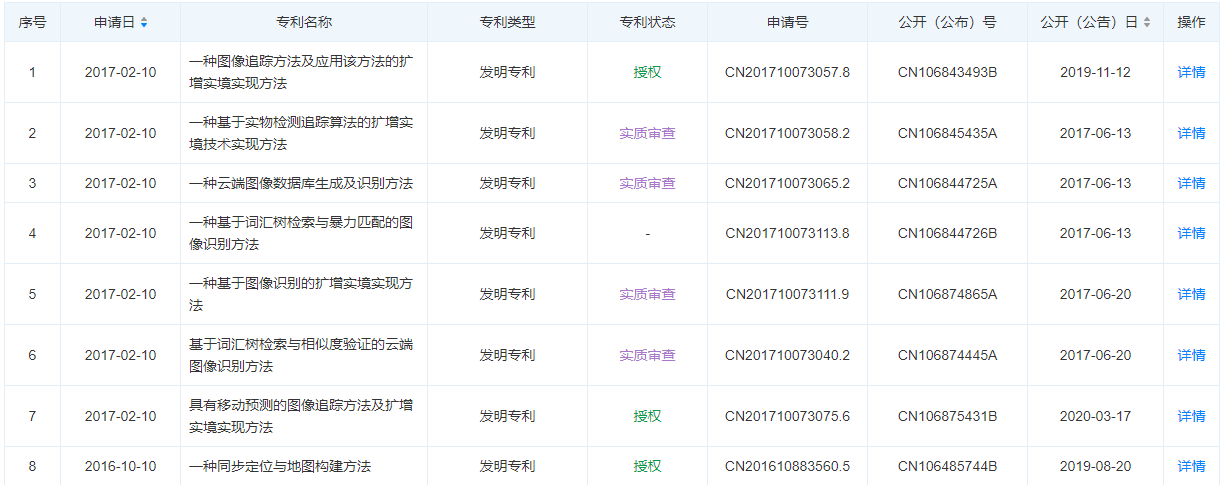Screen dimensions: 1222x485
Task: Click patent name 一种基于实物检测追踪算法的扩增实境技术实现方法
Action: click(301, 133)
